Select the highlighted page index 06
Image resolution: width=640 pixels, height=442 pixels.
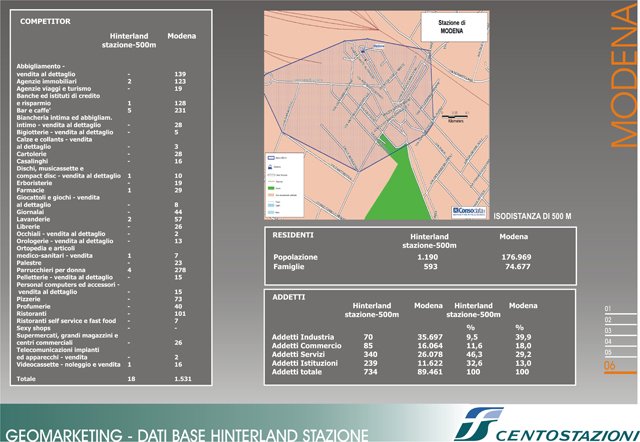coord(609,365)
